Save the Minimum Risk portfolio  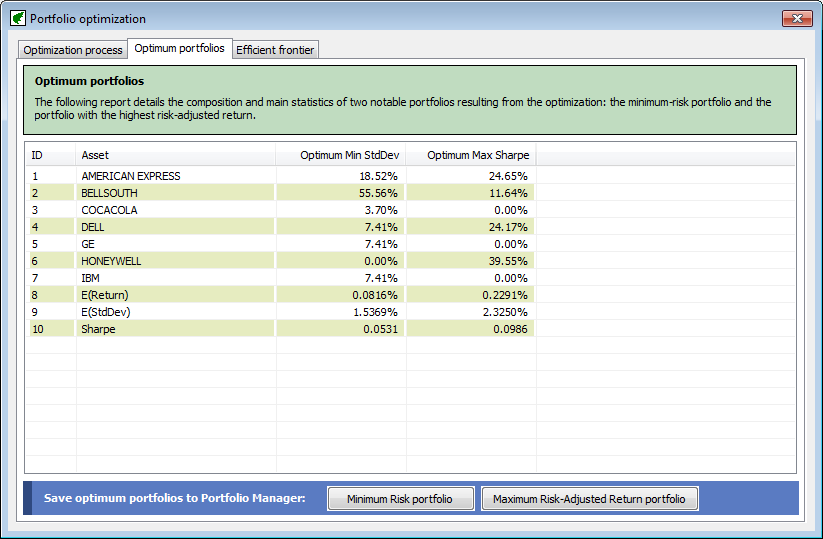tap(400, 499)
